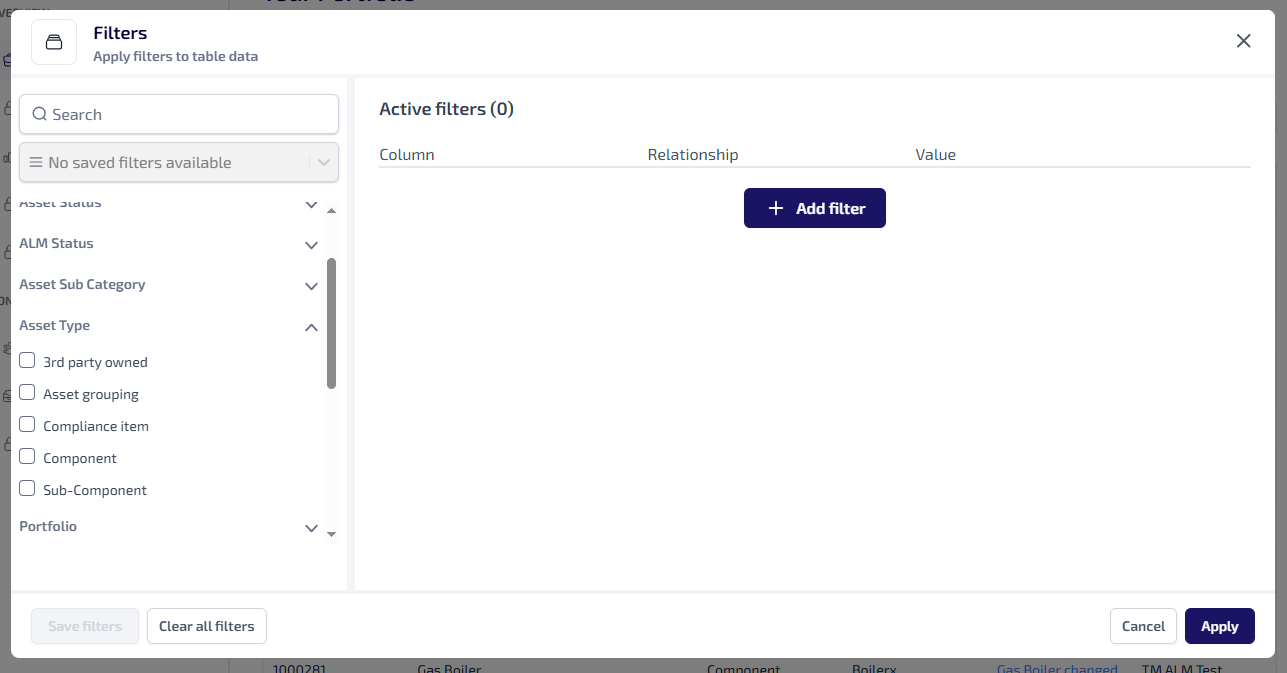Click the Filters header funnel icon
This screenshot has width=1287, height=673.
[x=54, y=43]
